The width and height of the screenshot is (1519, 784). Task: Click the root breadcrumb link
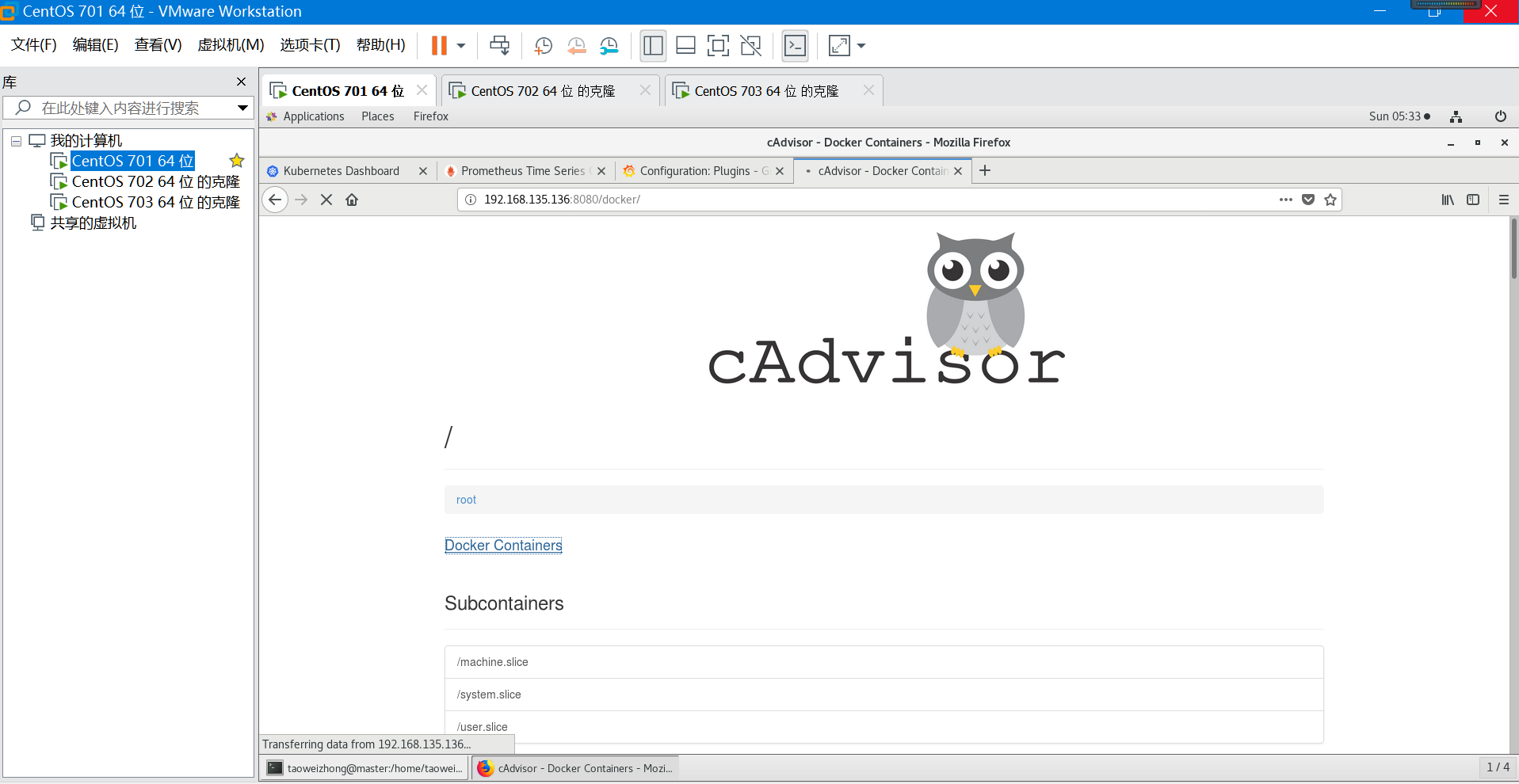click(466, 500)
